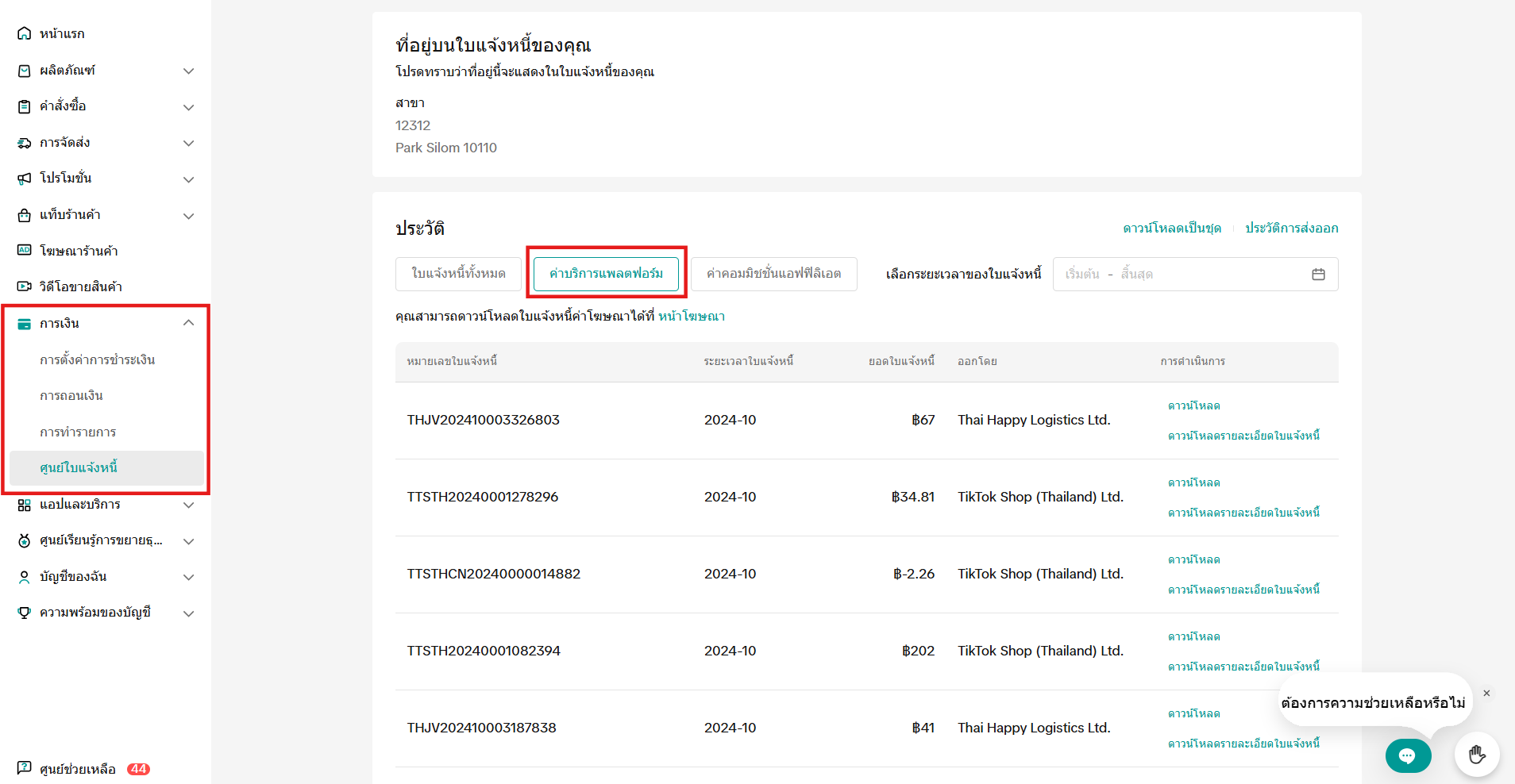The image size is (1515, 784).
Task: Open การถอนเงิน submenu item
Action: click(x=71, y=395)
